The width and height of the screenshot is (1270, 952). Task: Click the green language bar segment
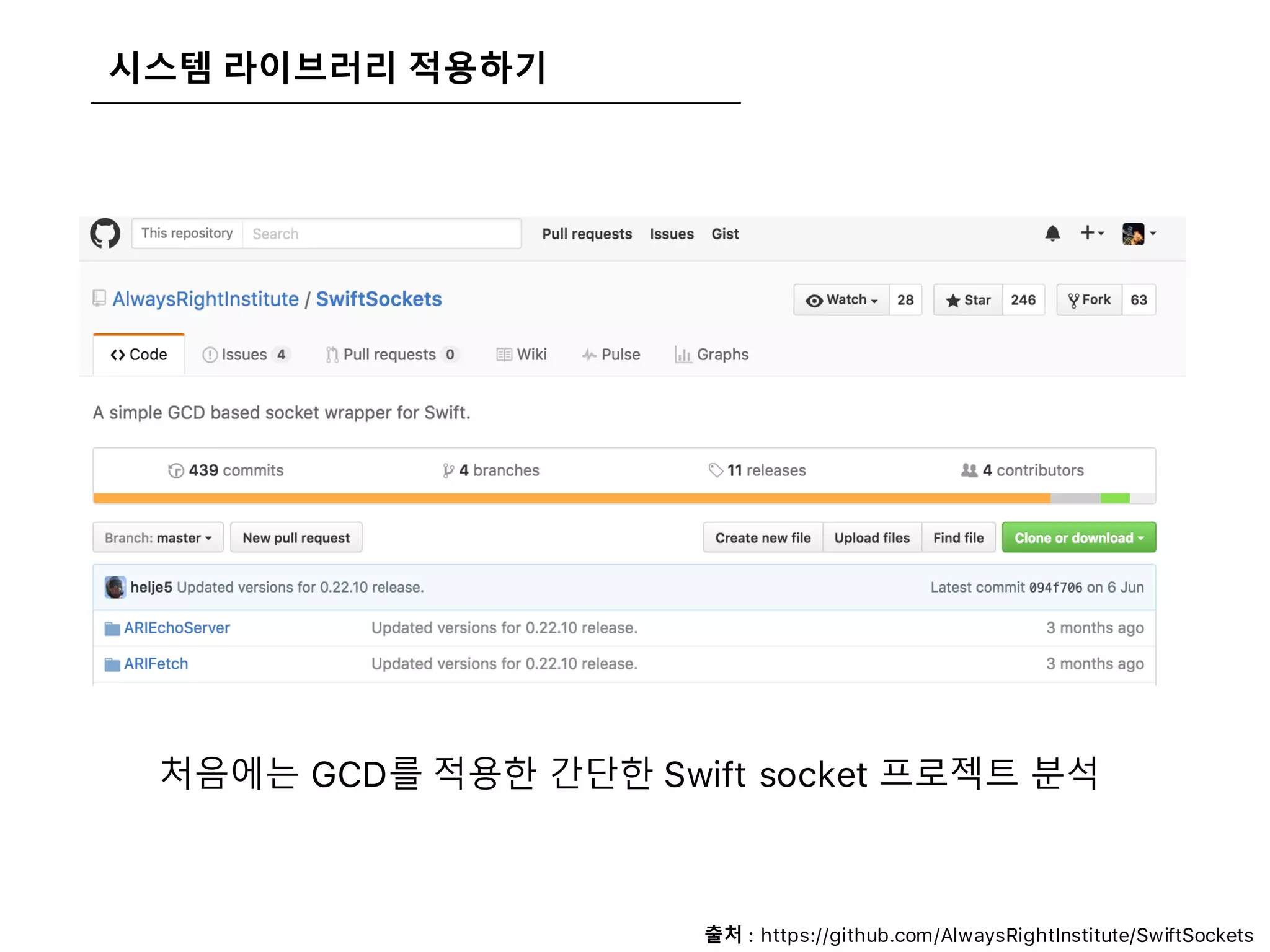pos(1115,498)
